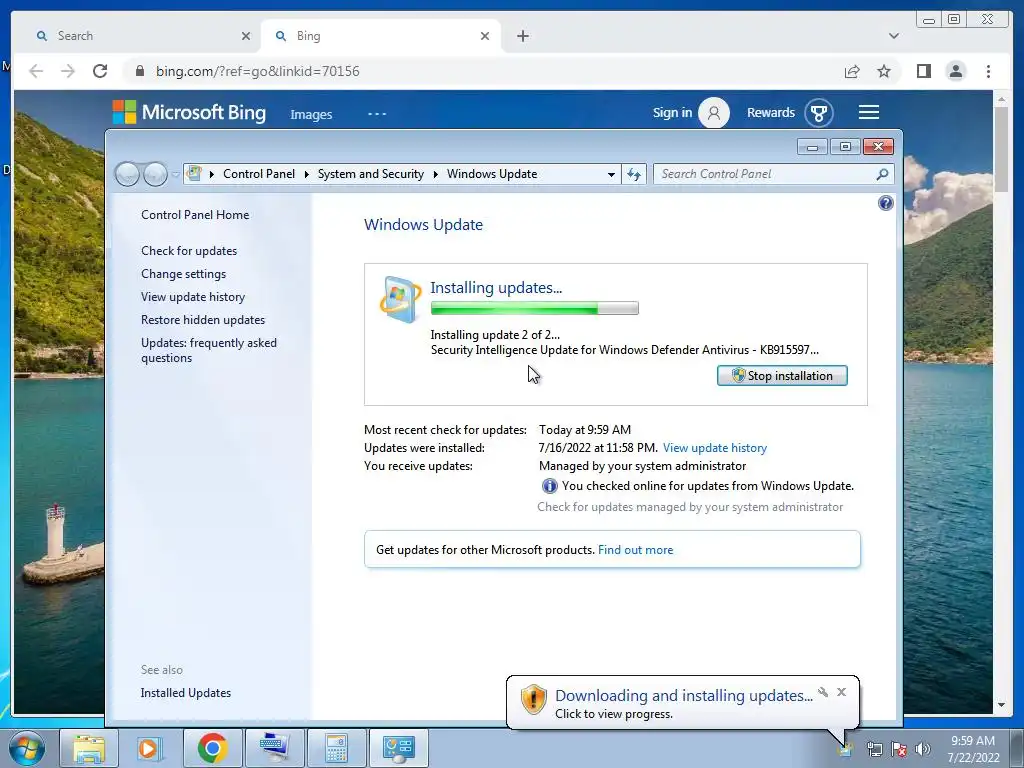This screenshot has height=768, width=1024.
Task: Click the Windows Update tray icon
Action: (846, 749)
